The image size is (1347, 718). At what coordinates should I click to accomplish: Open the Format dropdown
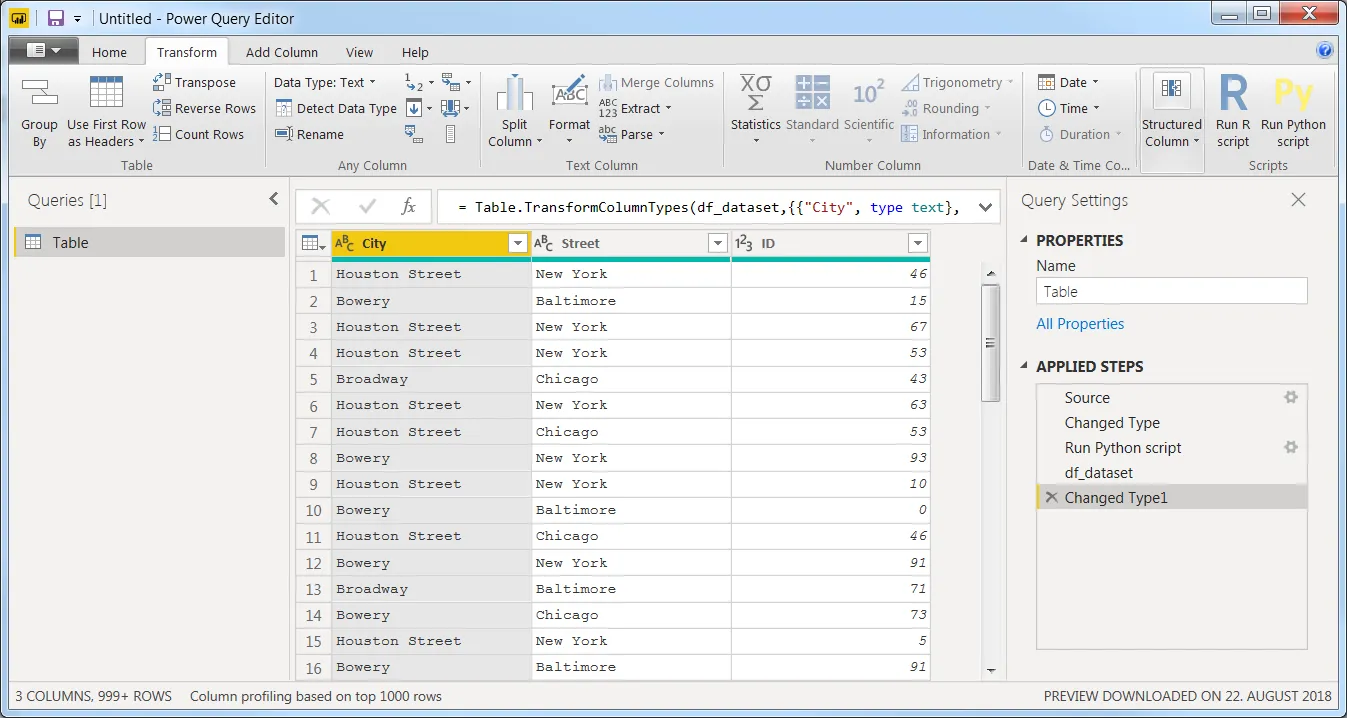pos(569,133)
